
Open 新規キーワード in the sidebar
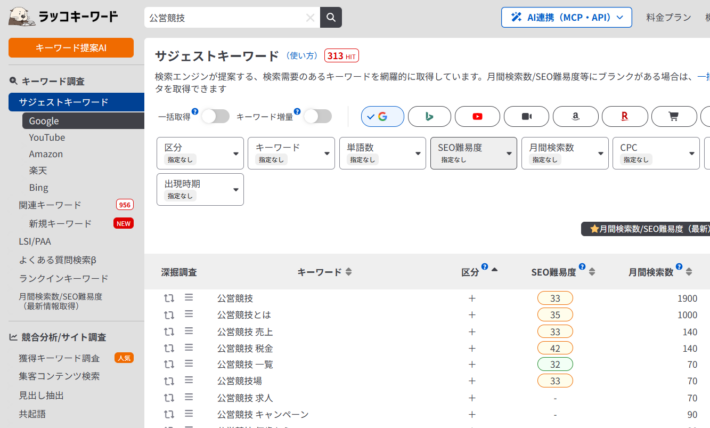pos(60,224)
